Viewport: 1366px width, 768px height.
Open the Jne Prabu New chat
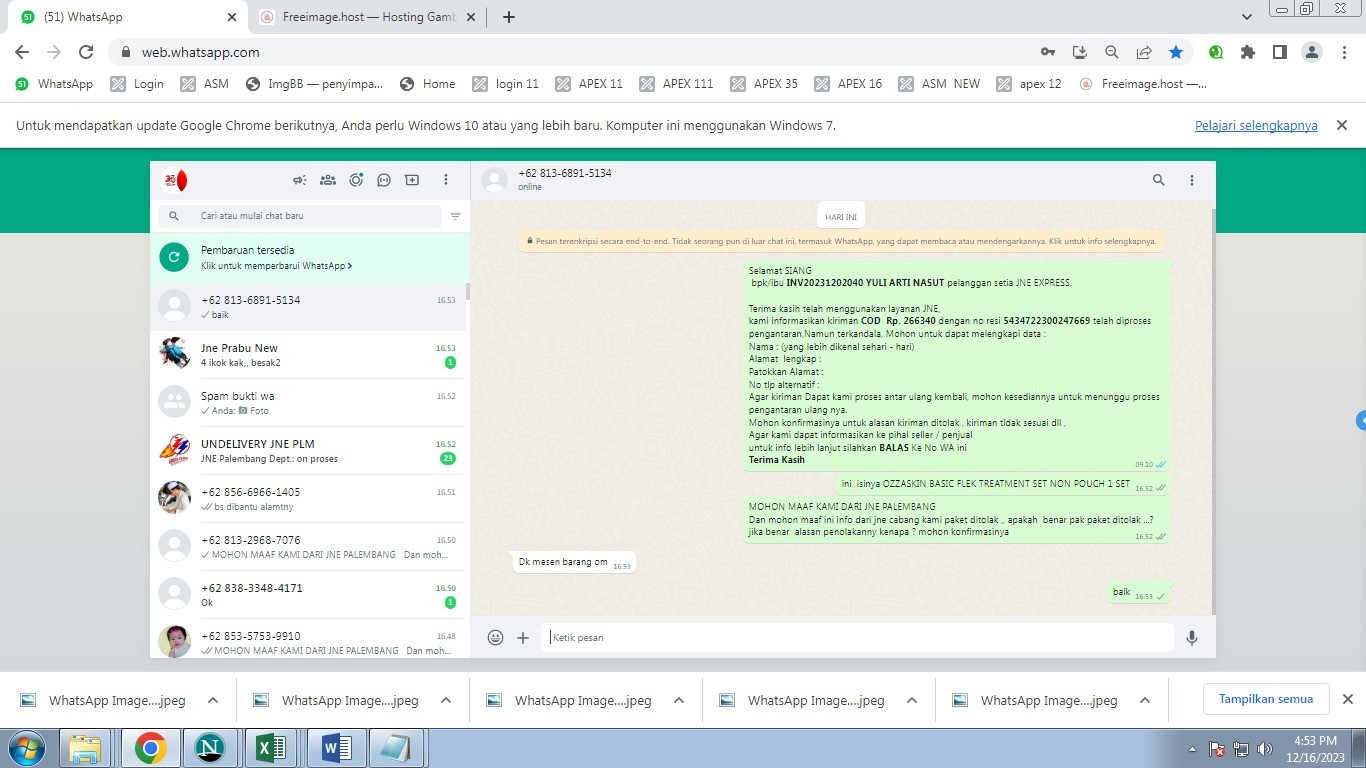pyautogui.click(x=308, y=355)
